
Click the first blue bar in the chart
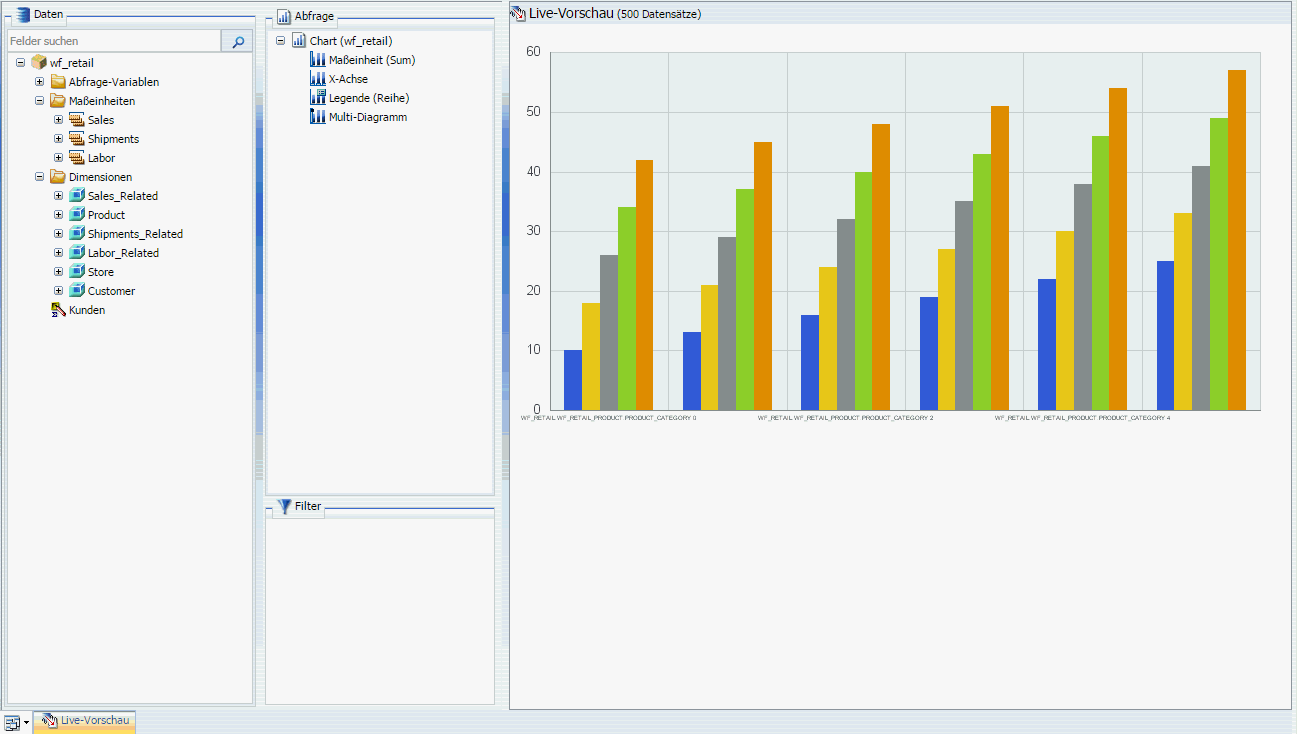tap(573, 380)
